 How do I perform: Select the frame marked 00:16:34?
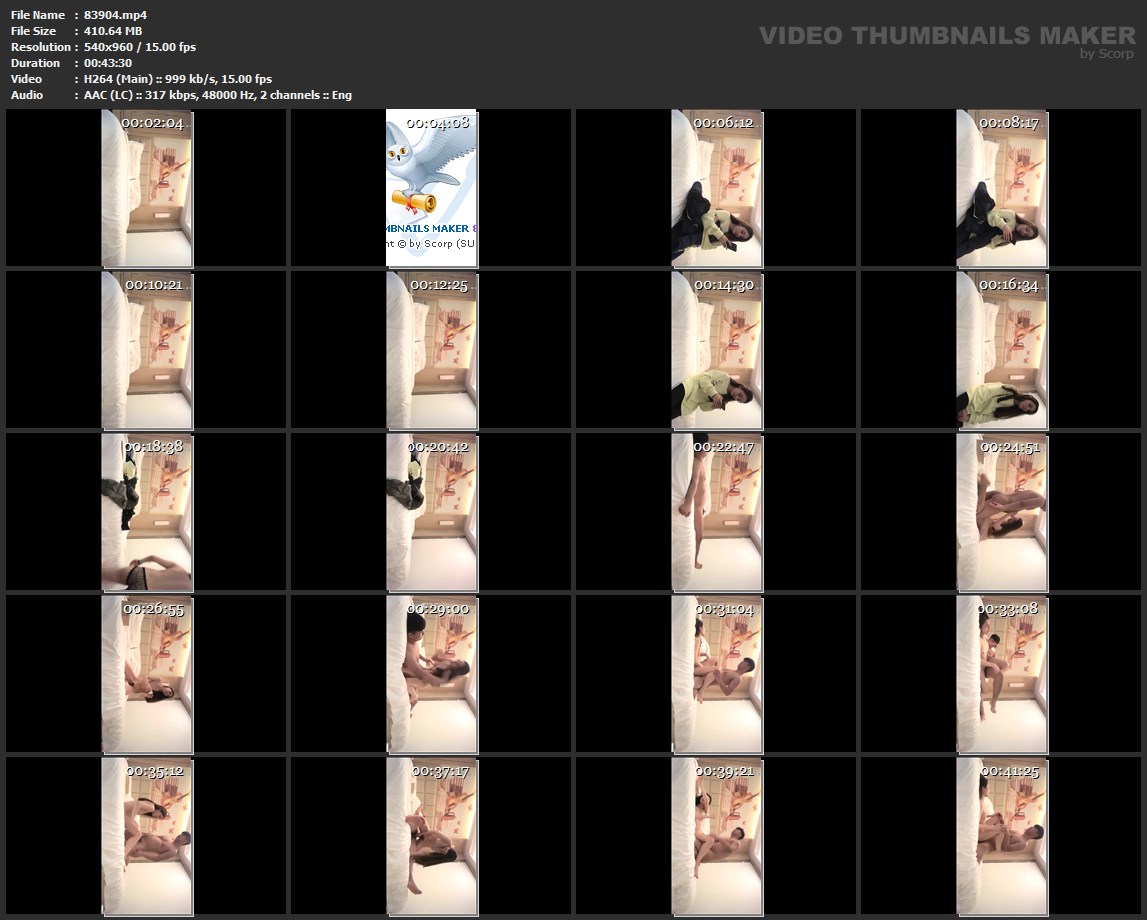(1001, 350)
